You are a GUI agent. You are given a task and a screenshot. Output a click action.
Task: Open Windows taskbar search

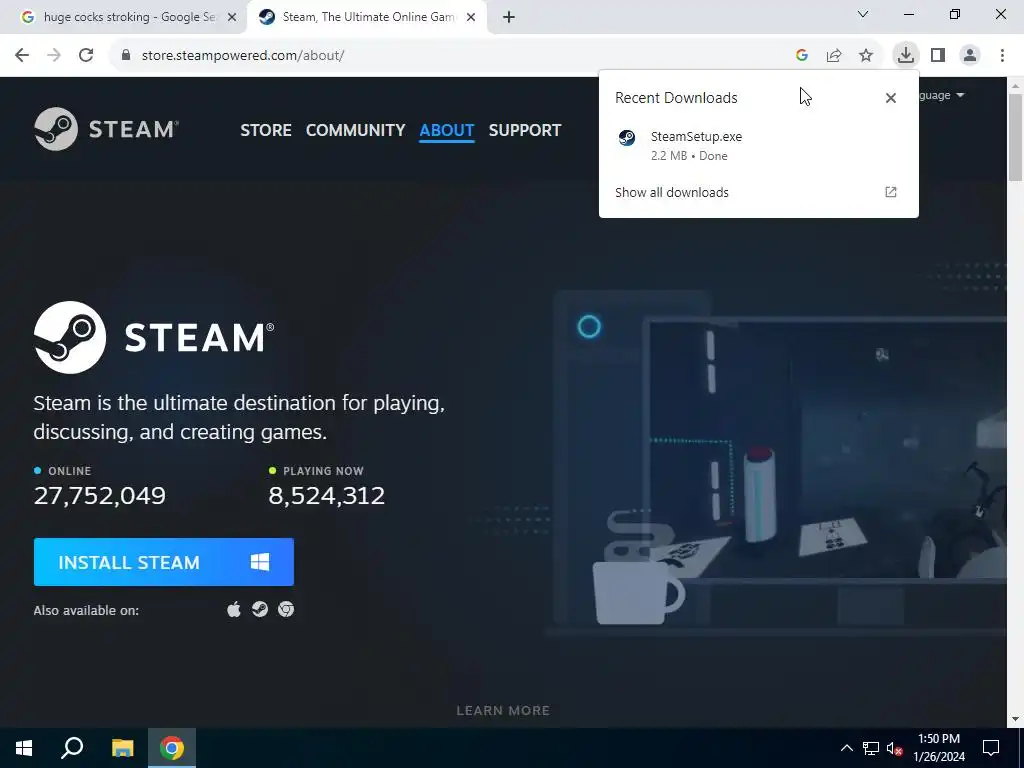(x=72, y=748)
